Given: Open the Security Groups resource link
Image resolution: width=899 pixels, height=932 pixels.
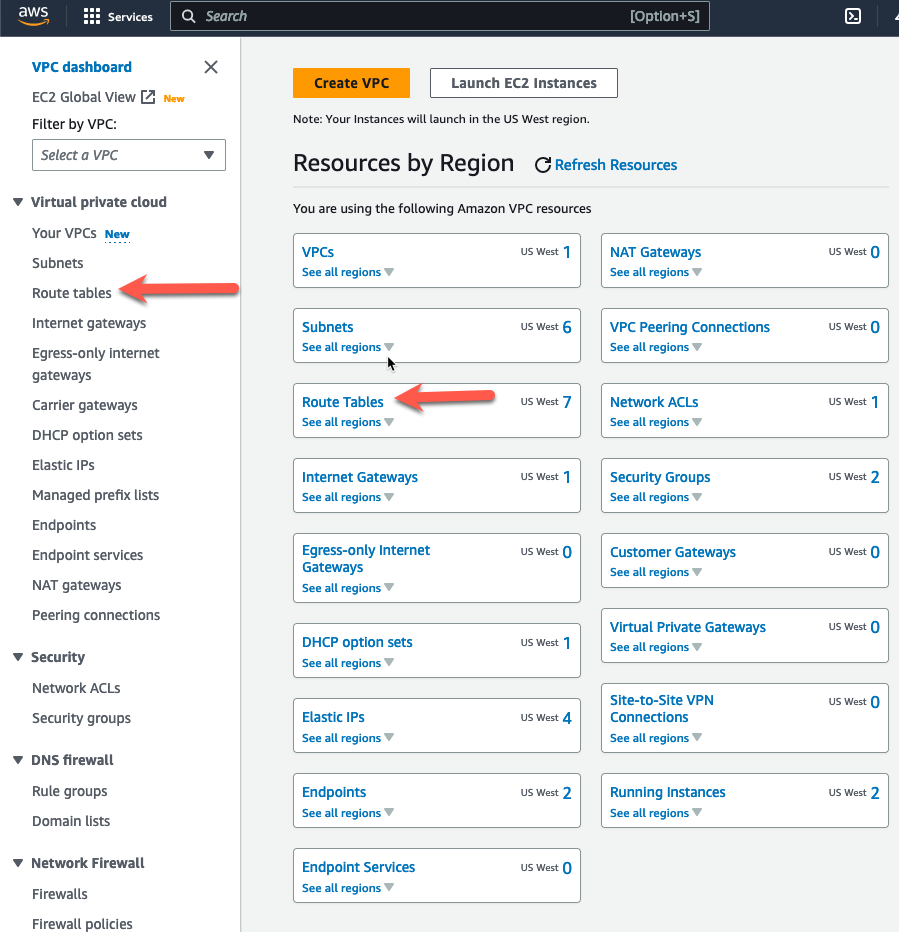Looking at the screenshot, I should pos(660,477).
